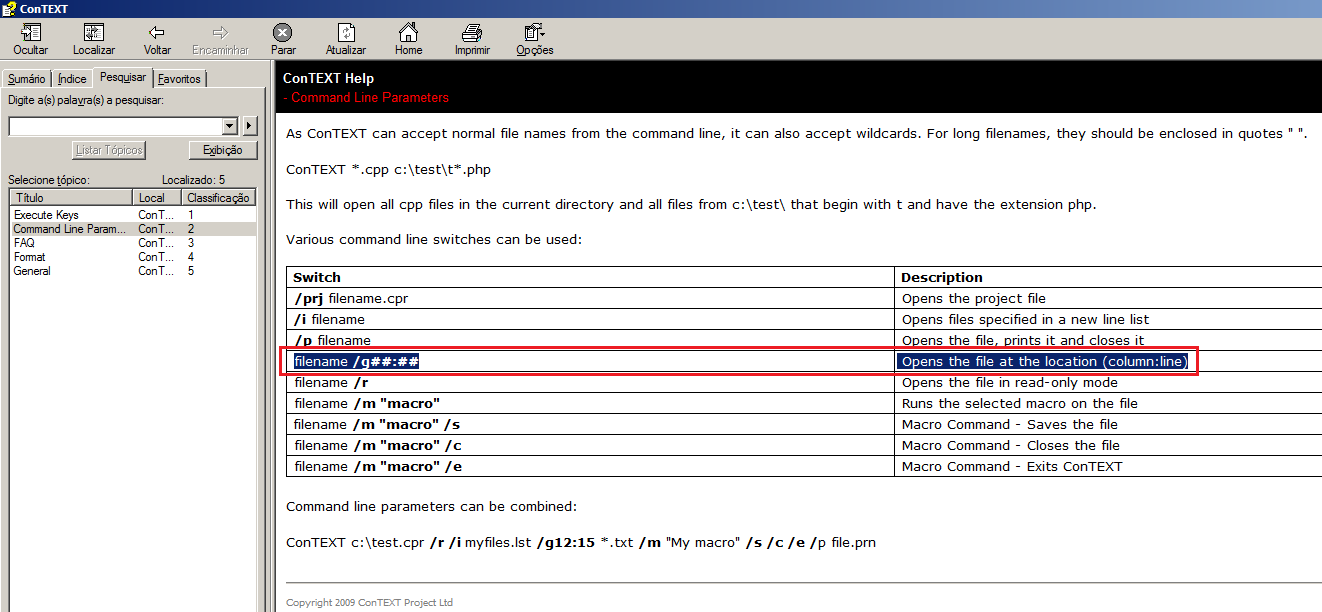Image resolution: width=1322 pixels, height=612 pixels.
Task: Print the topic with Imprimir
Action: click(472, 33)
